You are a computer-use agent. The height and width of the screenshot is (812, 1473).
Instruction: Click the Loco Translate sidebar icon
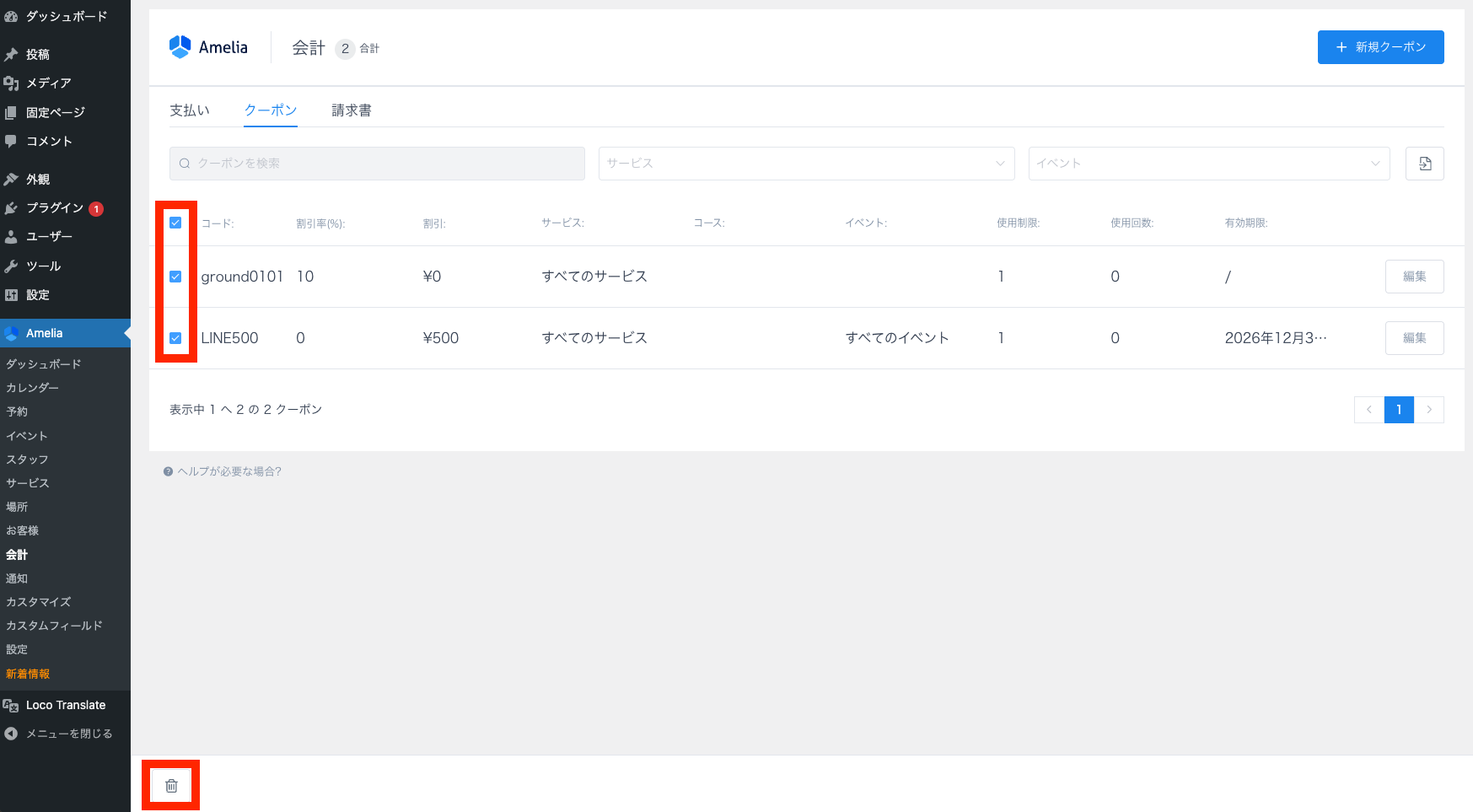pyautogui.click(x=11, y=706)
